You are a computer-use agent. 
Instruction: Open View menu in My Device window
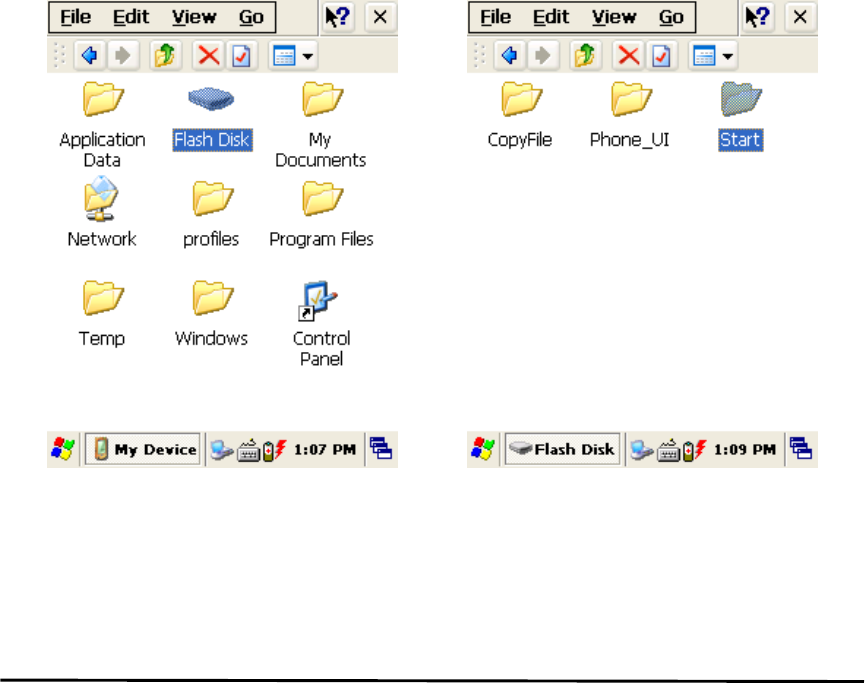point(194,17)
